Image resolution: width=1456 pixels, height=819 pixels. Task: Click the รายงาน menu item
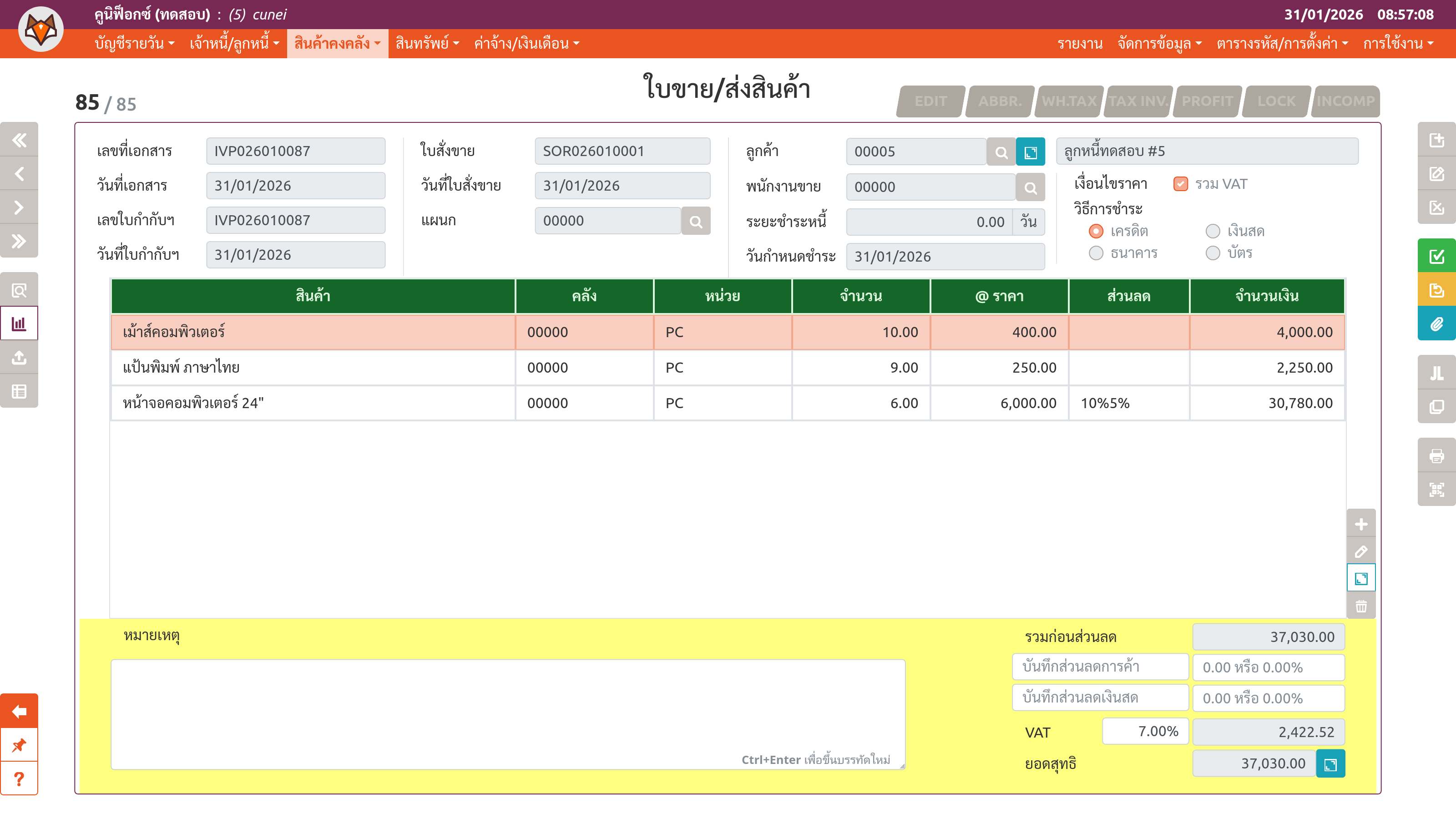click(x=1080, y=44)
